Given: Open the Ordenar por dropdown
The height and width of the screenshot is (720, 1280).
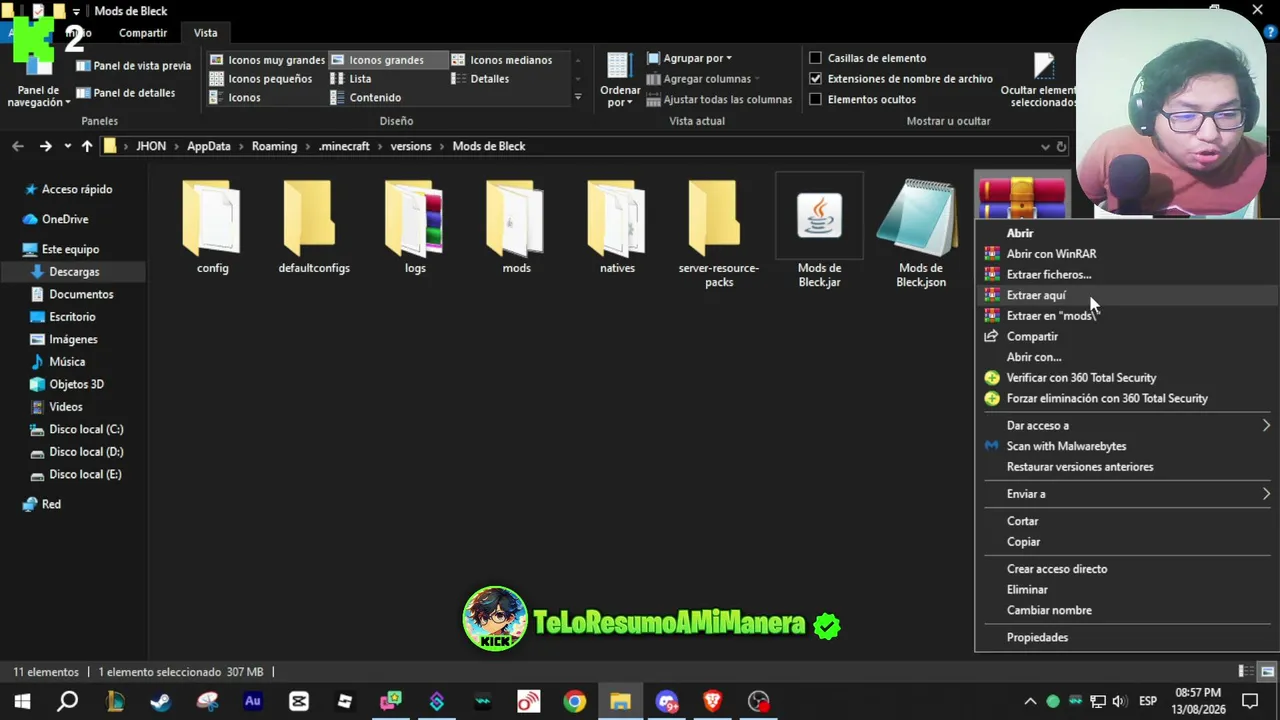Looking at the screenshot, I should 620,80.
